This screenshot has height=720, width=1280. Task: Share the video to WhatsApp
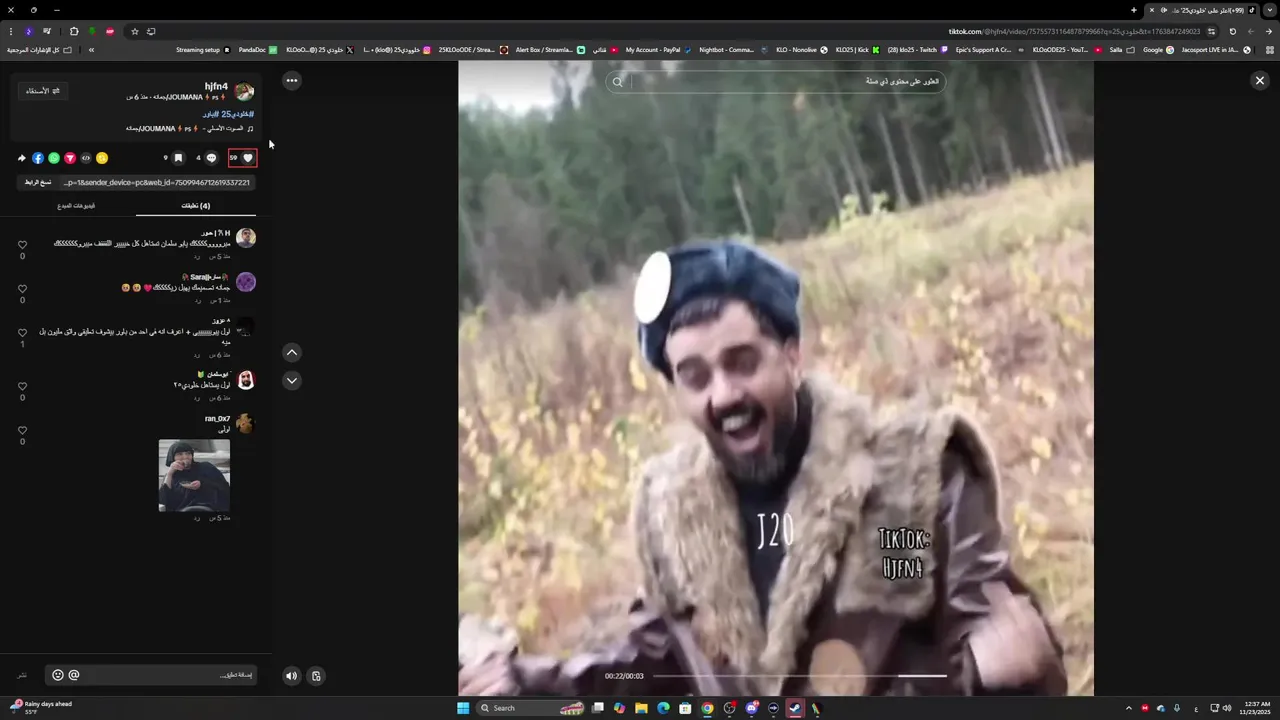54,158
